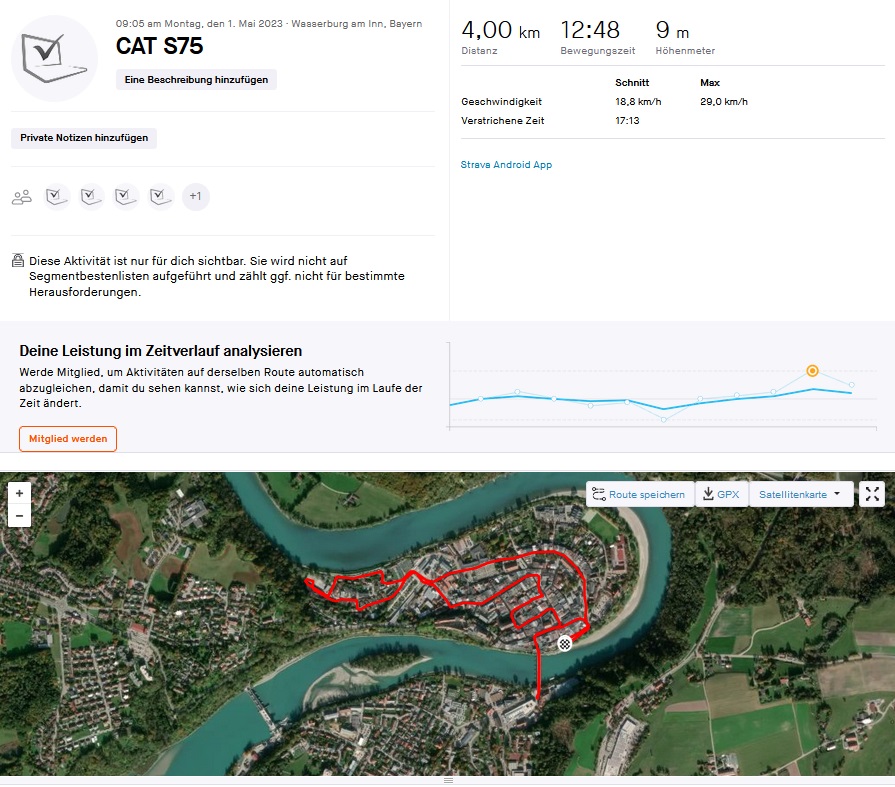Click the Mitglied werden button
895x787 pixels.
68,439
